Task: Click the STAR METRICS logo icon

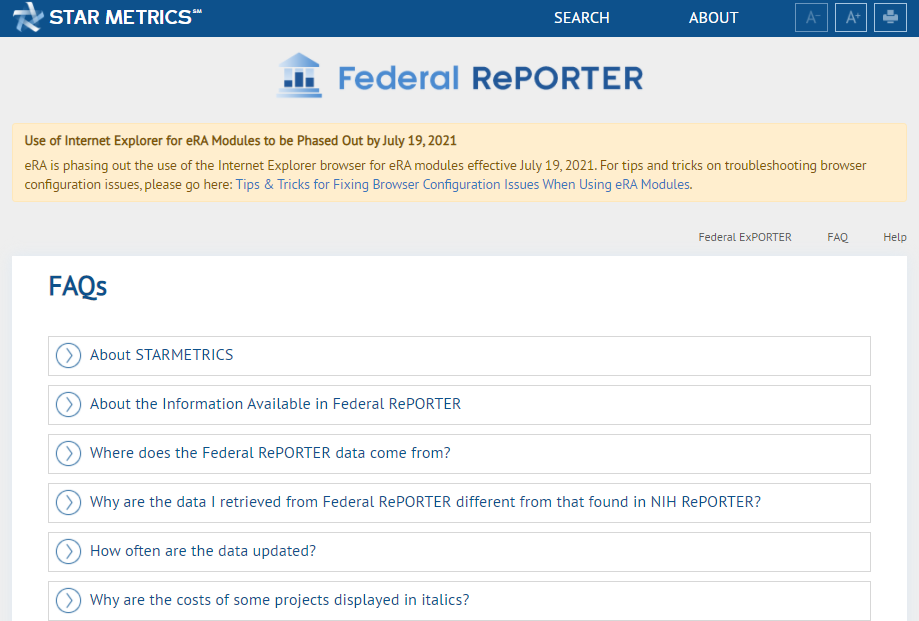Action: coord(28,17)
